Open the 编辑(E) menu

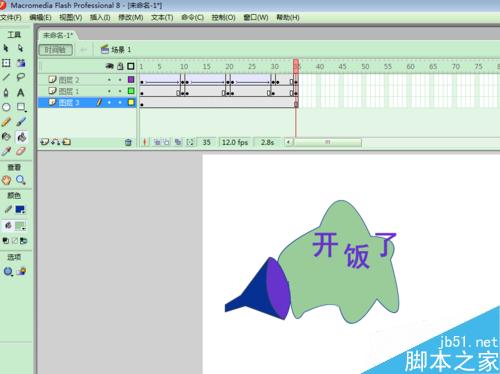click(x=40, y=17)
